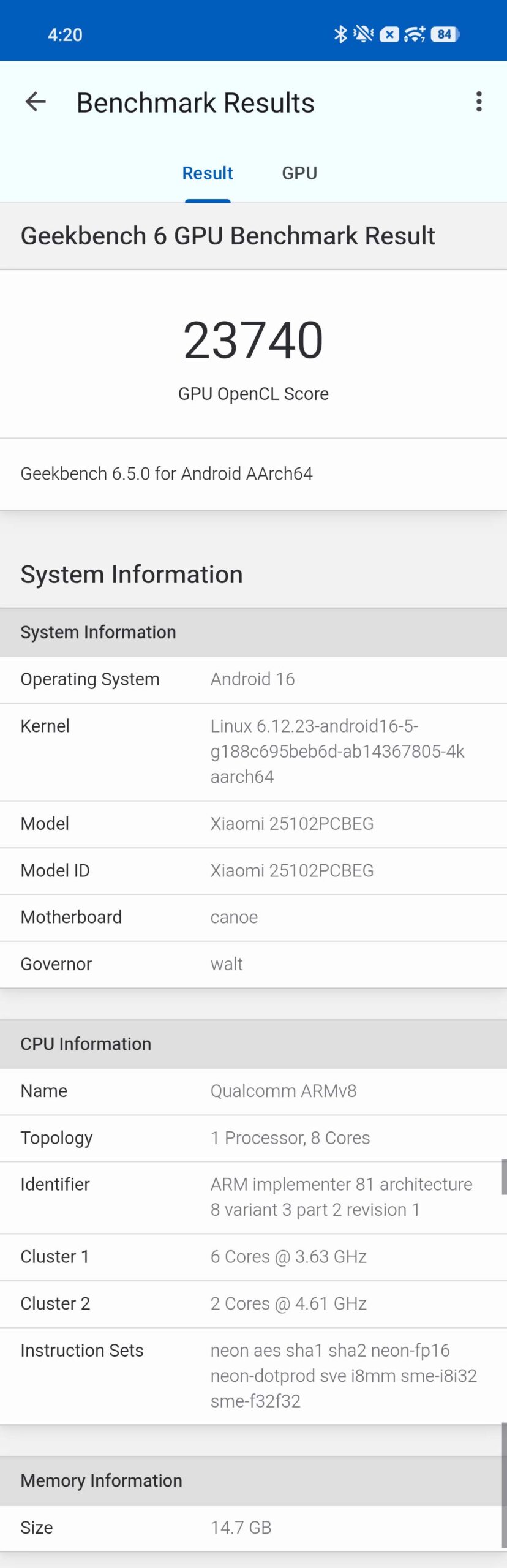Click the vertical scrollbar on right edge

click(504, 1177)
